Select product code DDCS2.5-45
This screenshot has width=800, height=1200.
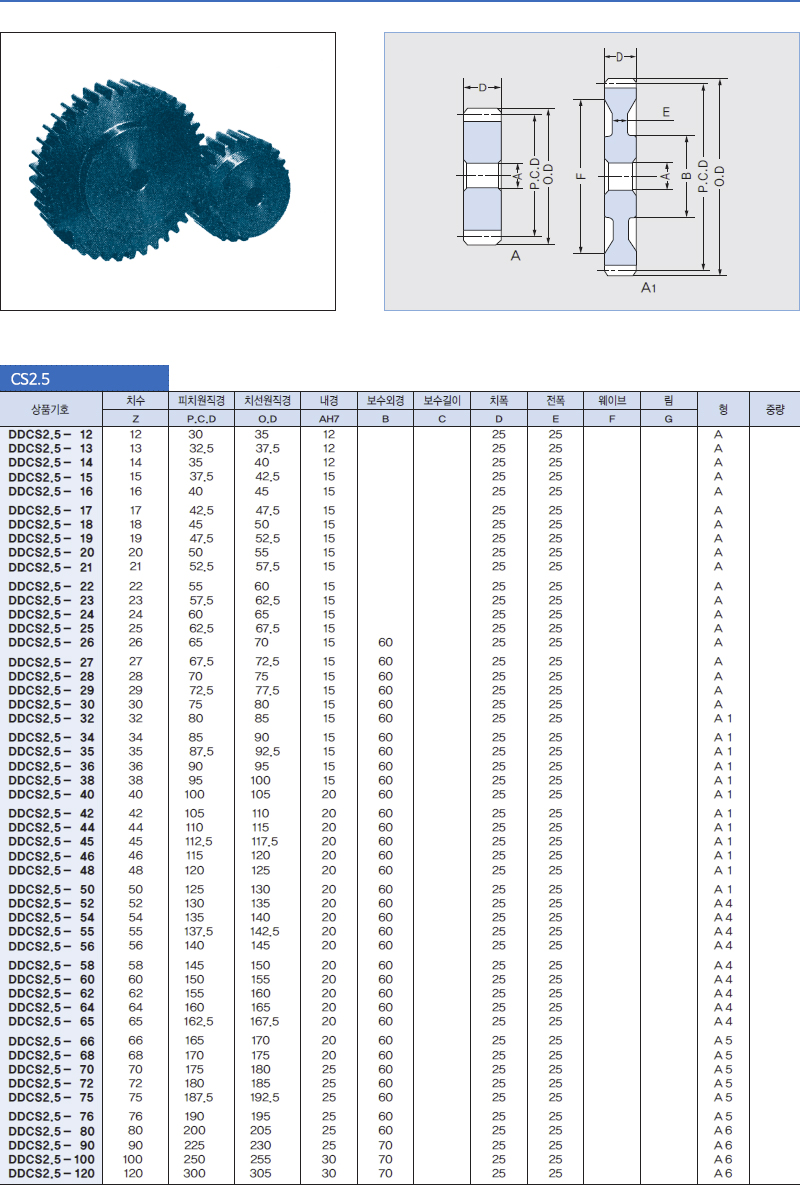[50, 841]
